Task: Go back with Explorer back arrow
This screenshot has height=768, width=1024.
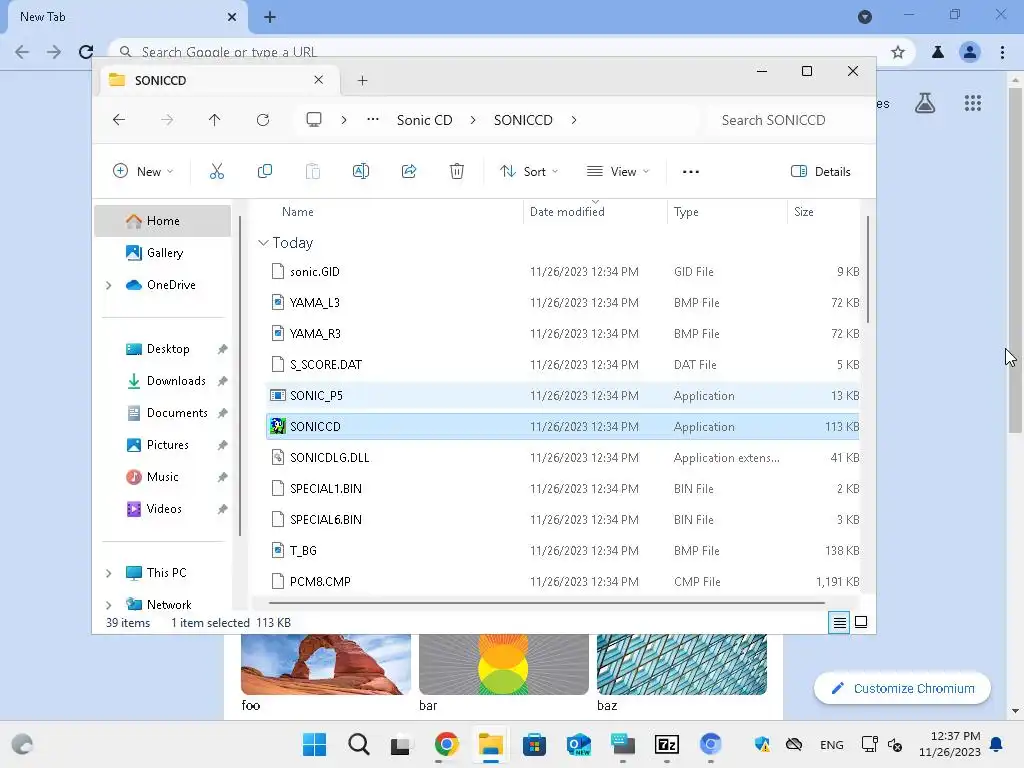Action: 119,120
